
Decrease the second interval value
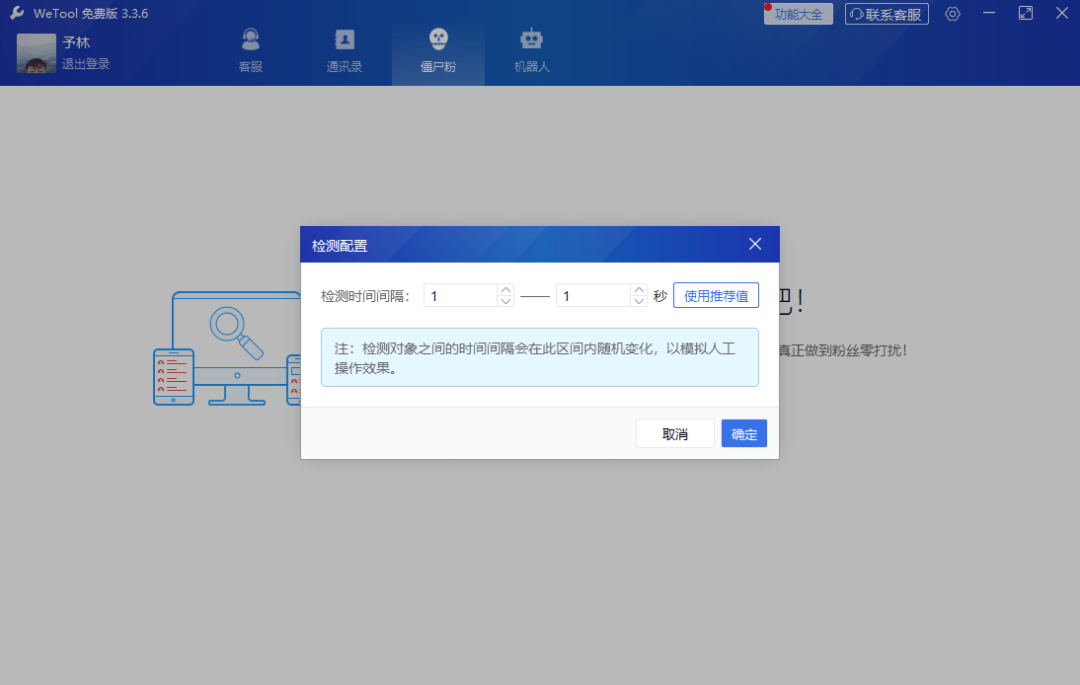[639, 302]
